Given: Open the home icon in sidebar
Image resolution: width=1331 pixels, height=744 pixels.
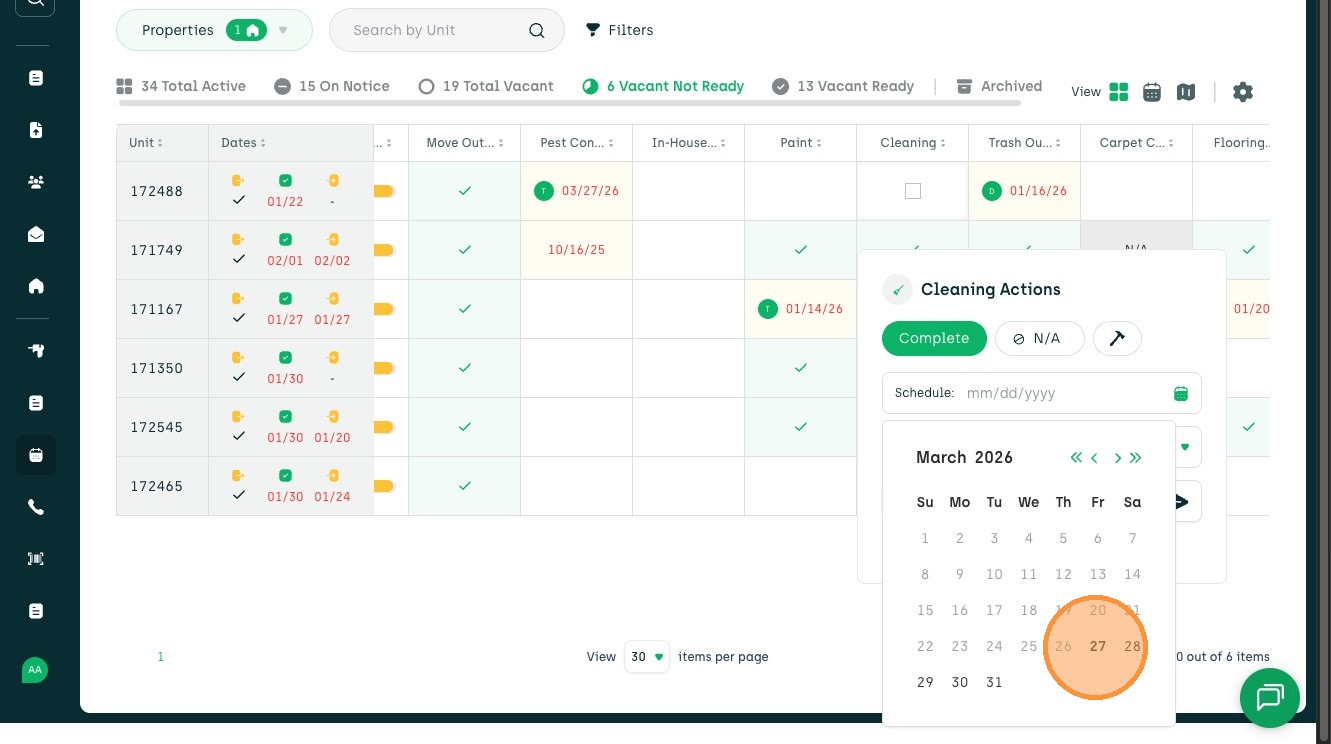Looking at the screenshot, I should click(x=36, y=286).
